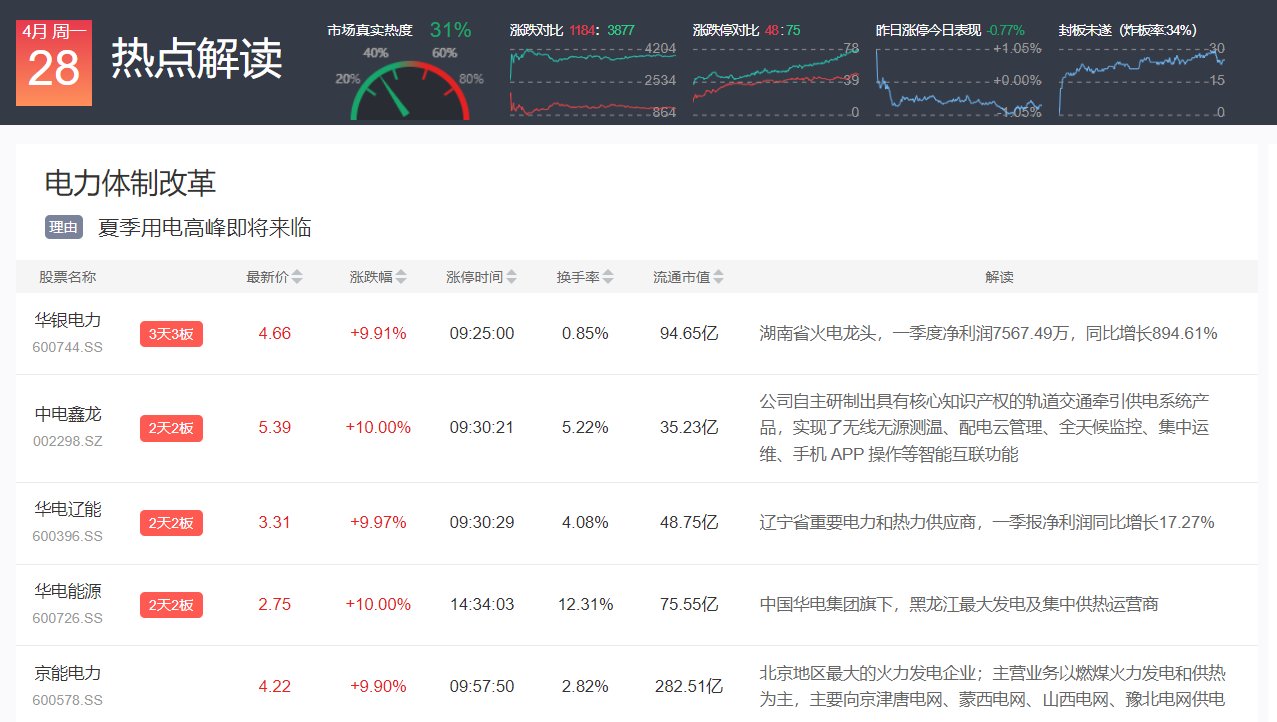This screenshot has height=722, width=1277.
Task: Sort by 流通市值 column arrows
Action: (x=718, y=277)
